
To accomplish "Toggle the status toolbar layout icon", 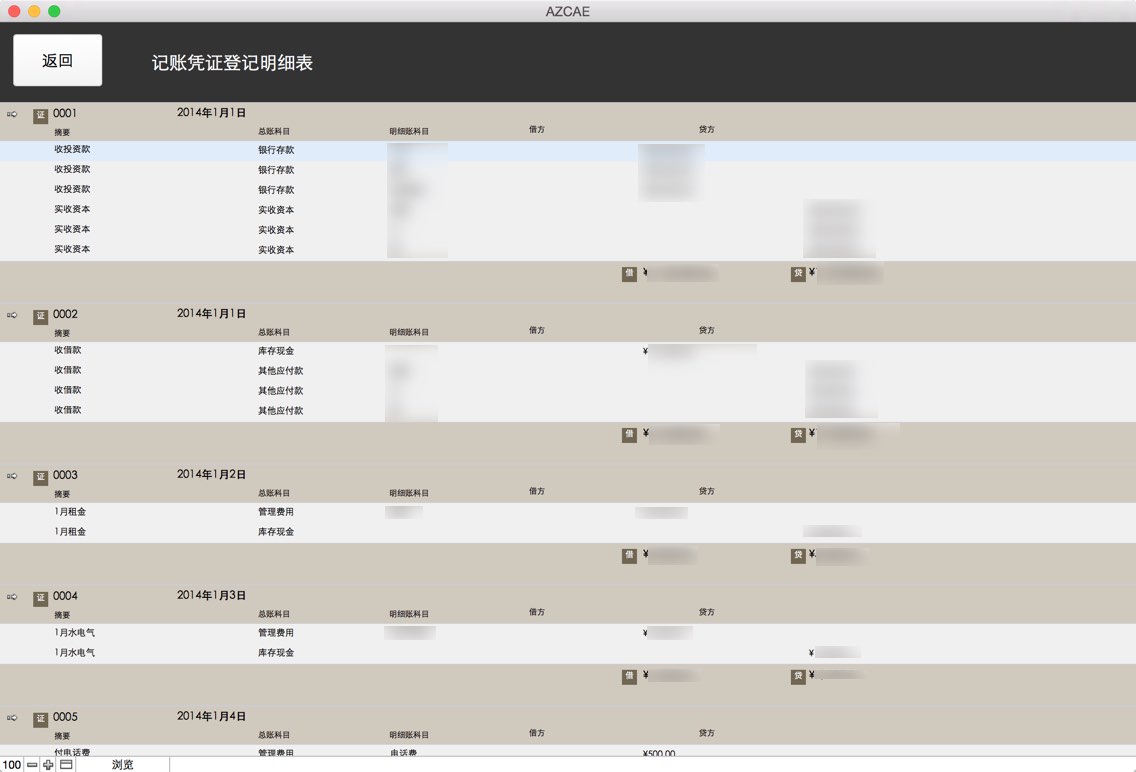I will tap(66, 765).
